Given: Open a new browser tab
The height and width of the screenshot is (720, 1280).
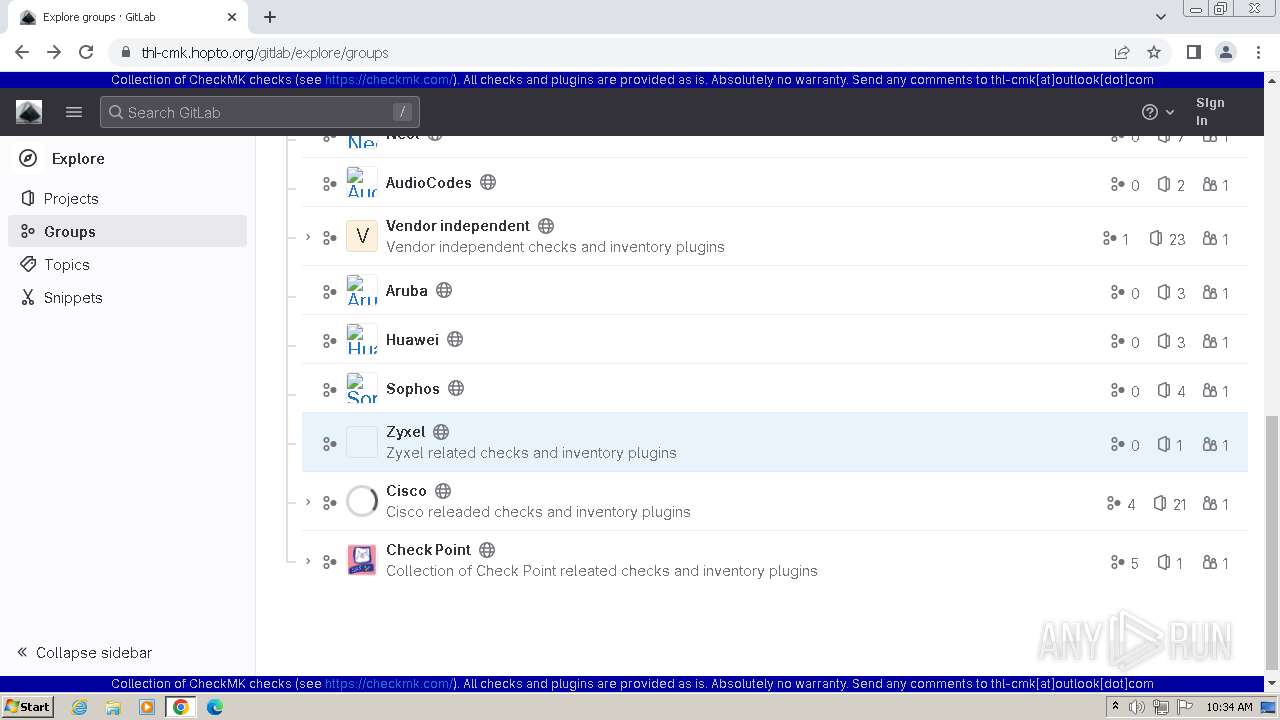Looking at the screenshot, I should [x=270, y=17].
